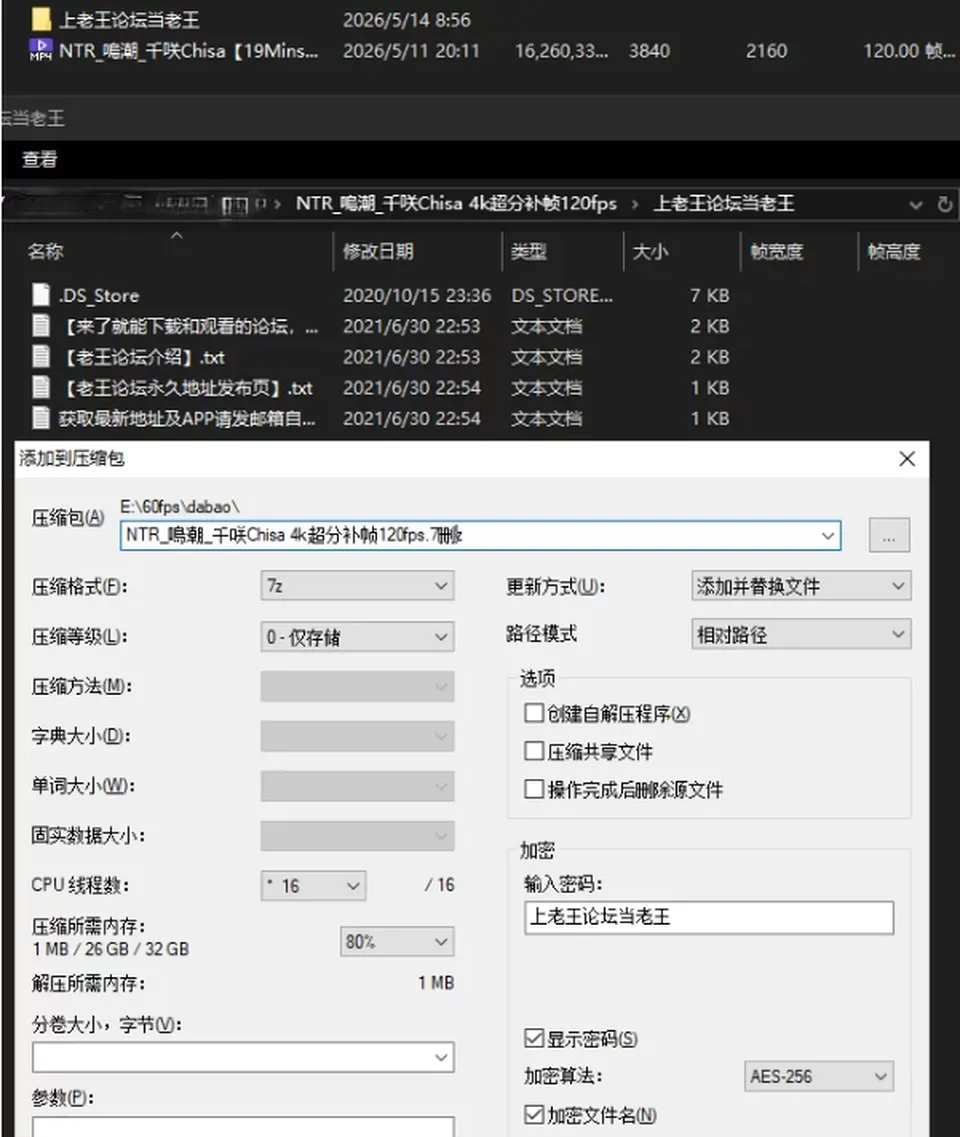Click the 【来了就能下载和观看的论坛 document icon
960x1137 pixels.
tap(41, 326)
